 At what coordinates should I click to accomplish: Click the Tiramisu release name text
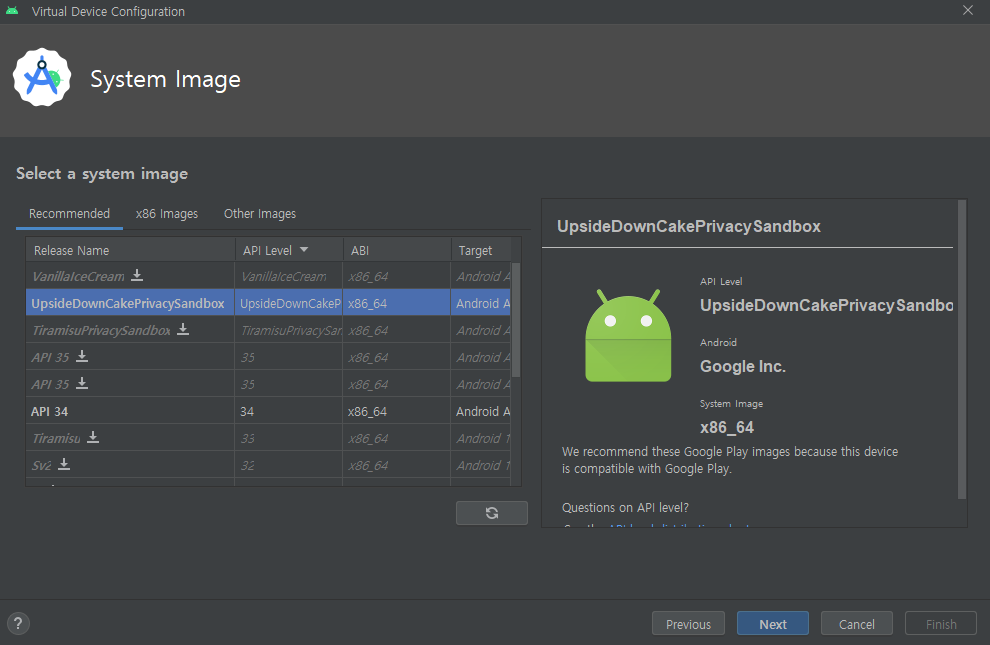coord(56,438)
